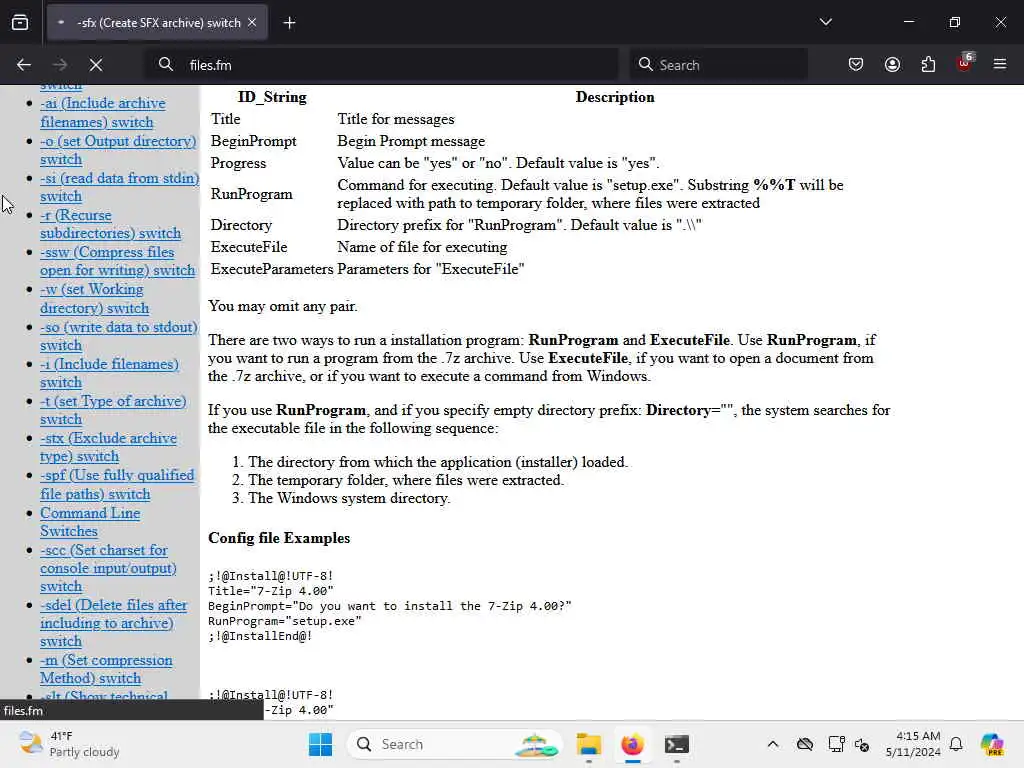
Task: Click the muted volume tray icon
Action: tap(862, 744)
